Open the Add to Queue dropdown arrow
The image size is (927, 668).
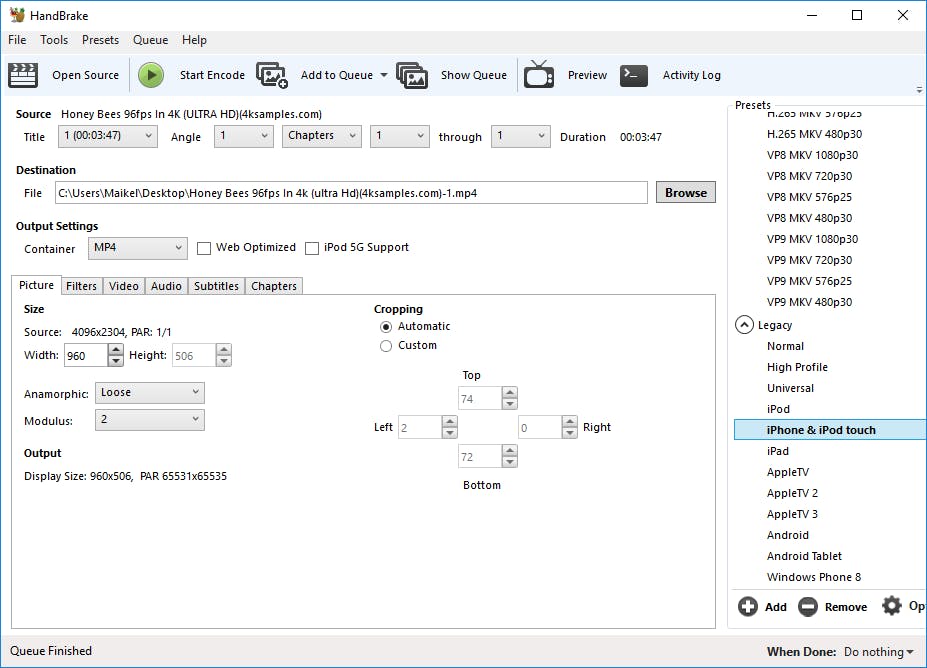tap(384, 75)
